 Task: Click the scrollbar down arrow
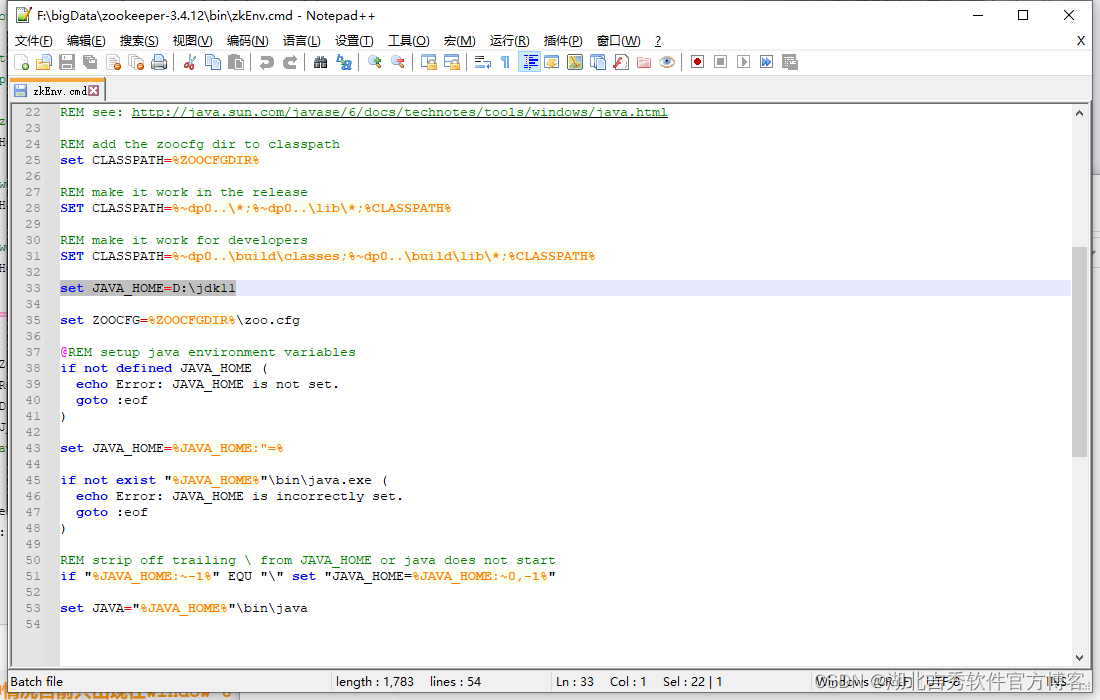click(x=1079, y=657)
